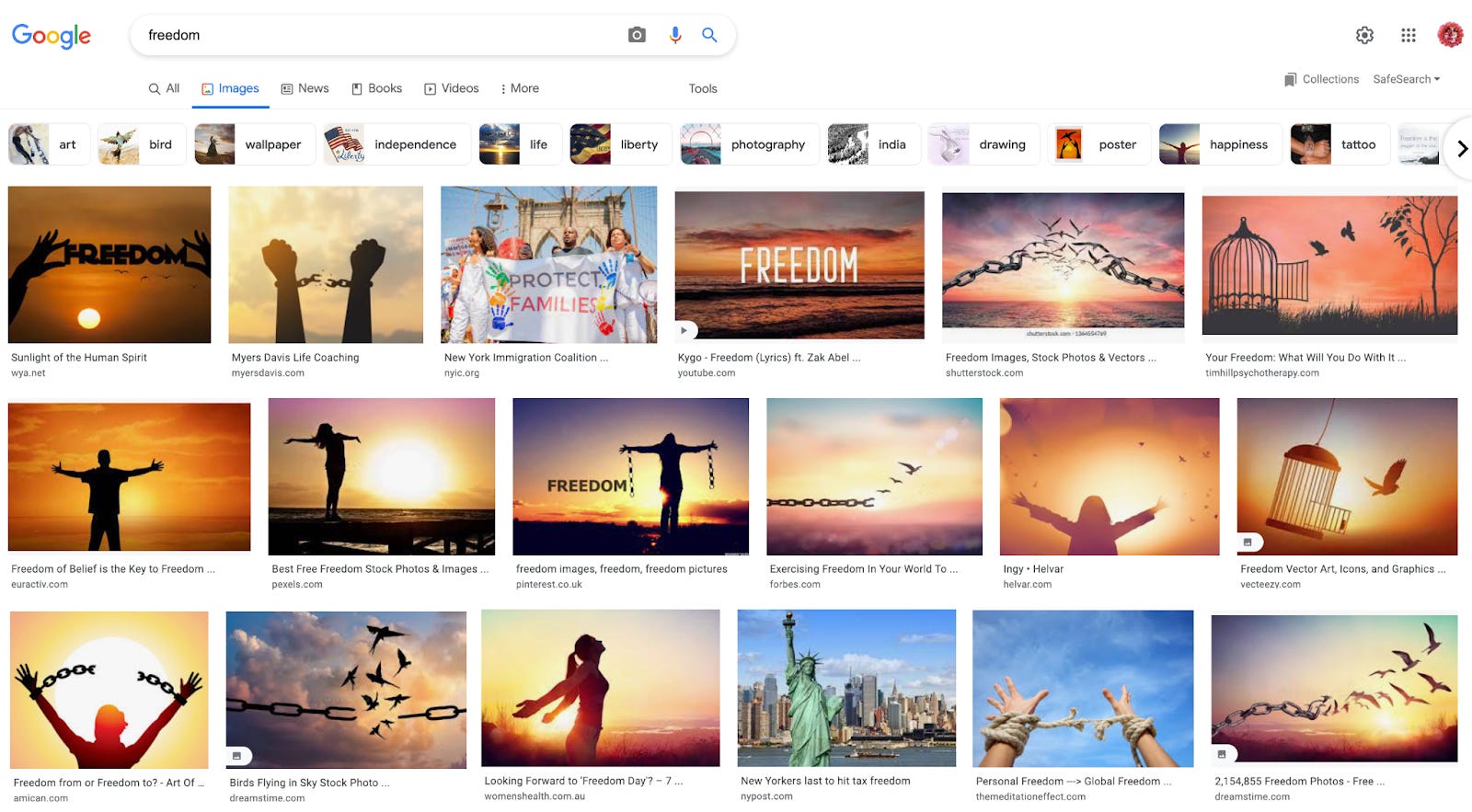Open saved Collections bookmark
This screenshot has height=812, width=1472.
[1322, 79]
